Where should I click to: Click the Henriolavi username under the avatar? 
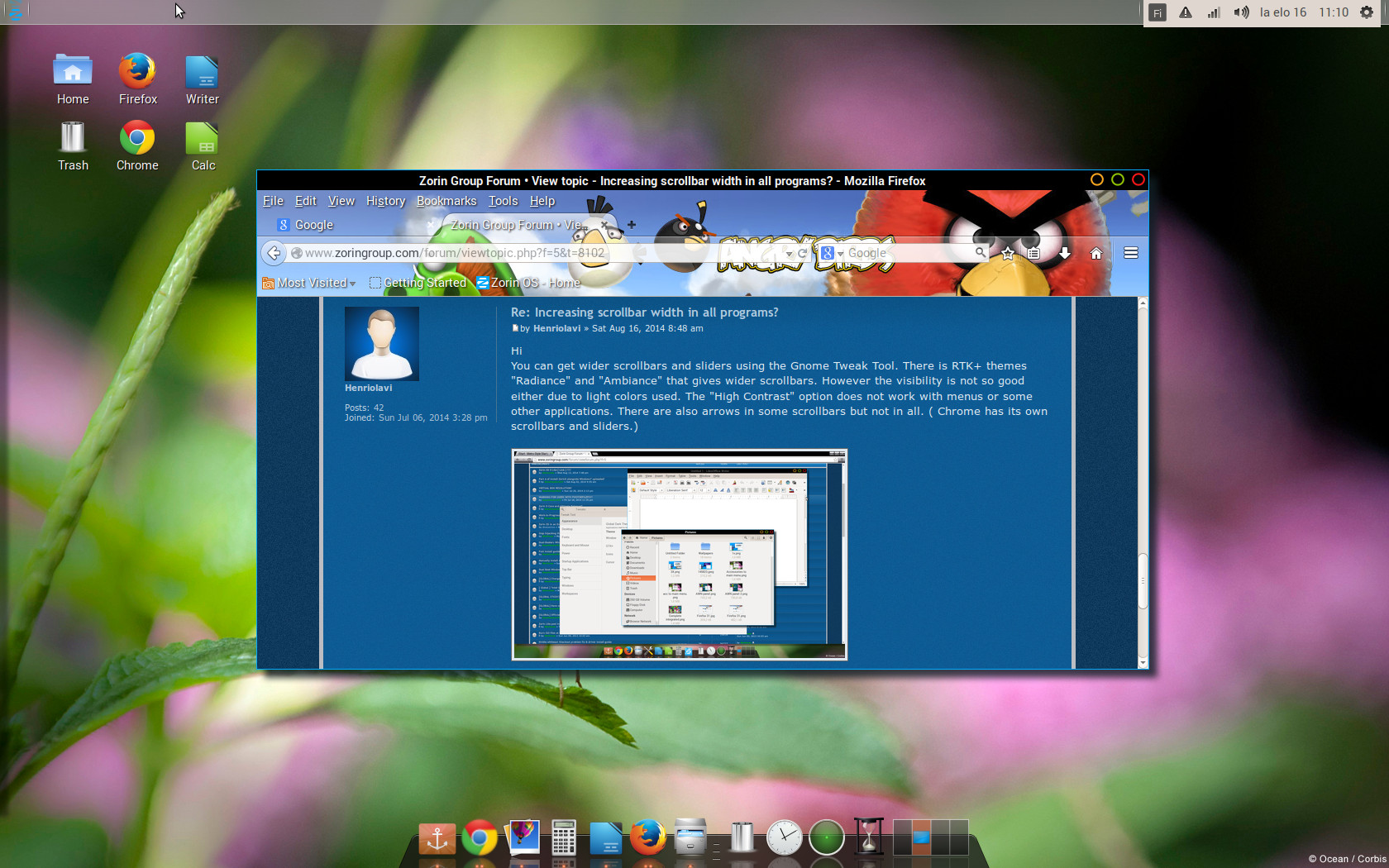(368, 388)
